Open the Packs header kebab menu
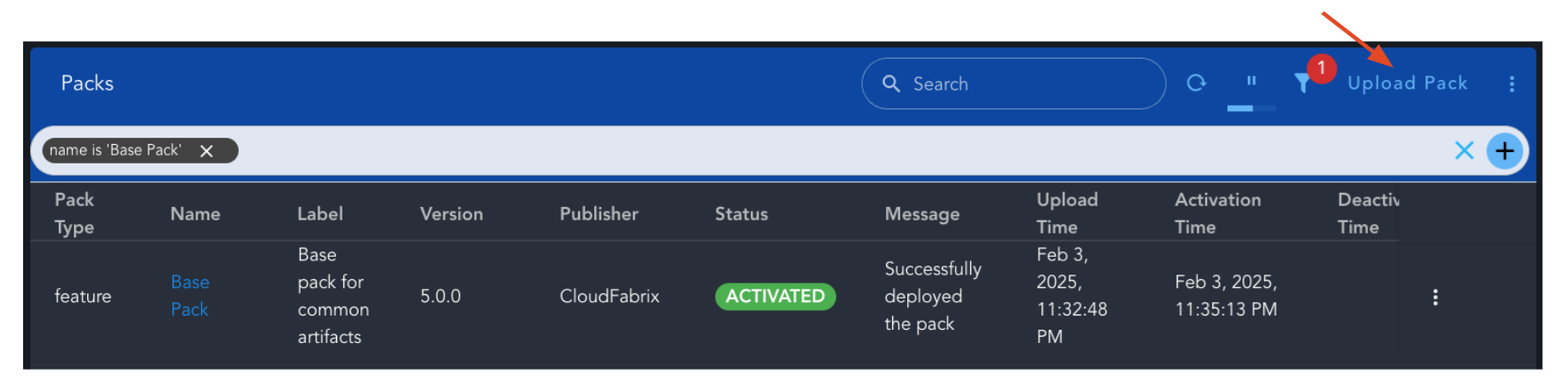This screenshot has width=1568, height=391. 1512,84
